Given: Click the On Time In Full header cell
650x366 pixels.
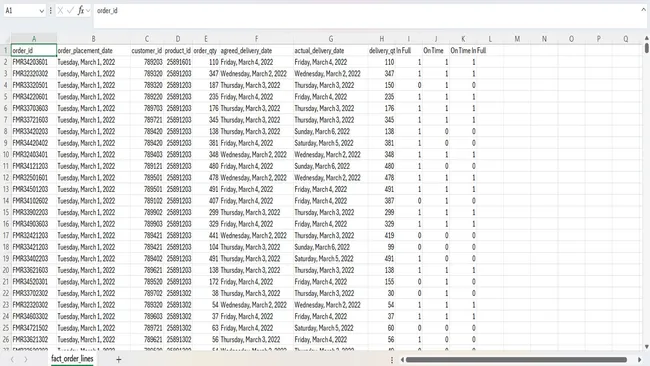Looking at the screenshot, I should (463, 51).
